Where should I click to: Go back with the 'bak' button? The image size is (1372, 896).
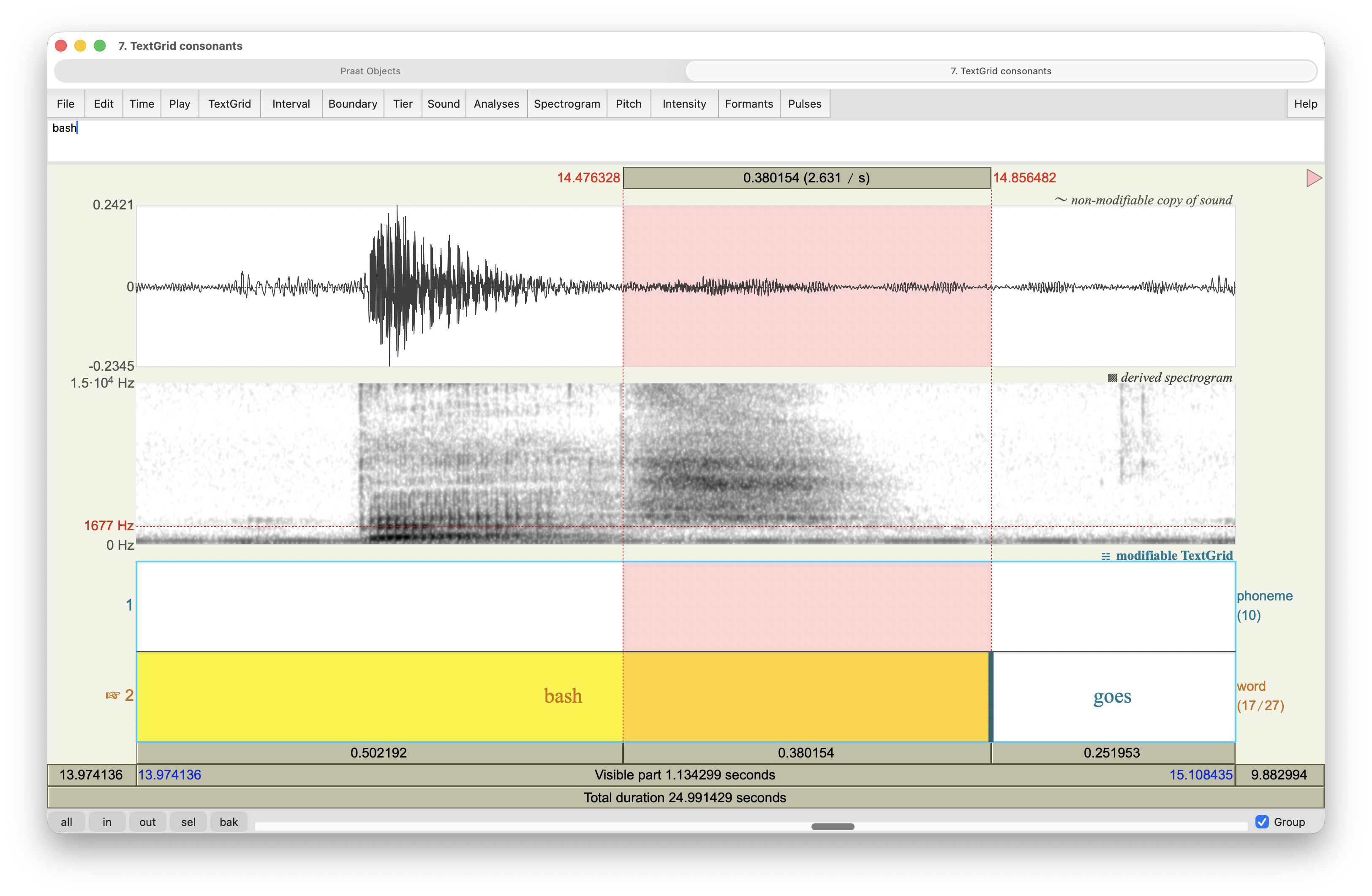tap(229, 822)
